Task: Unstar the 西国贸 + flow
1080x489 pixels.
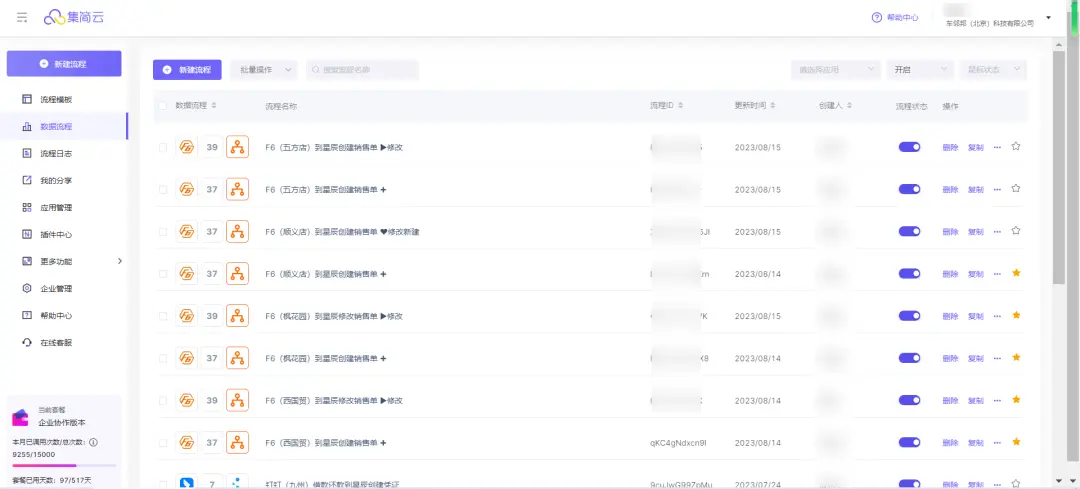Action: [1016, 441]
